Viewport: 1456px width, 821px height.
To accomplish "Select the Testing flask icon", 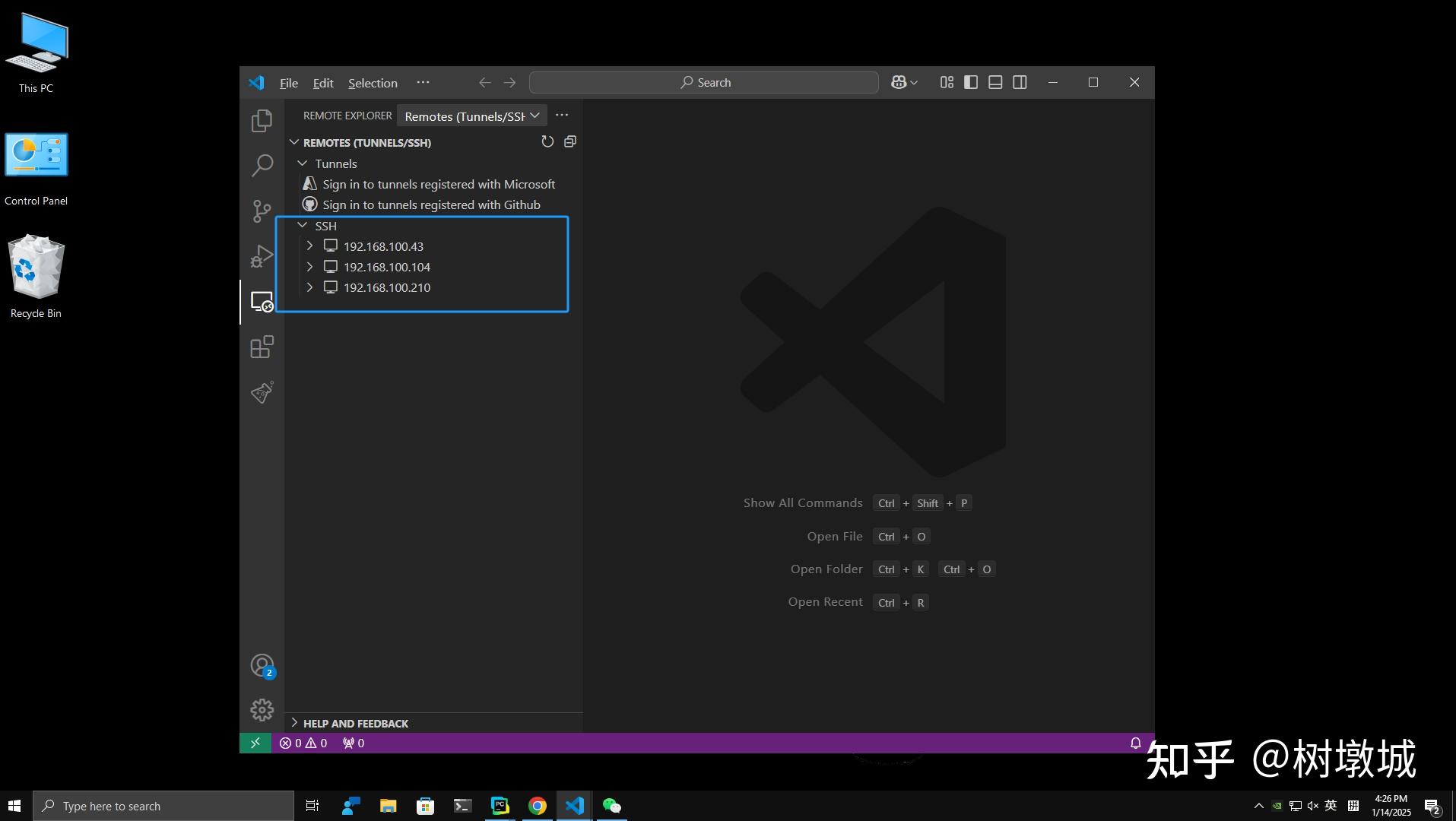I will 261,392.
